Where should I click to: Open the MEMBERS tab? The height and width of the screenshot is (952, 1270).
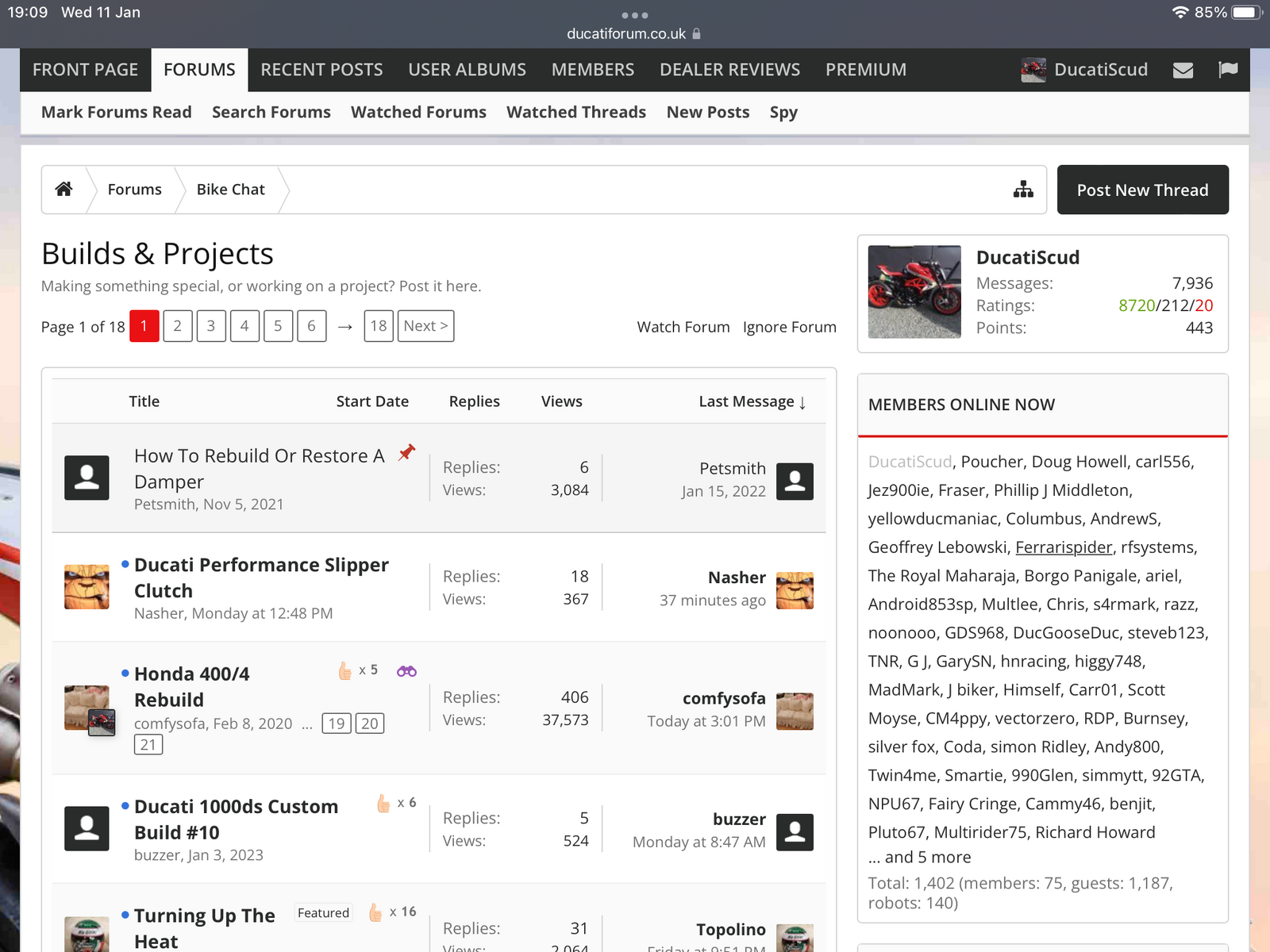click(593, 70)
